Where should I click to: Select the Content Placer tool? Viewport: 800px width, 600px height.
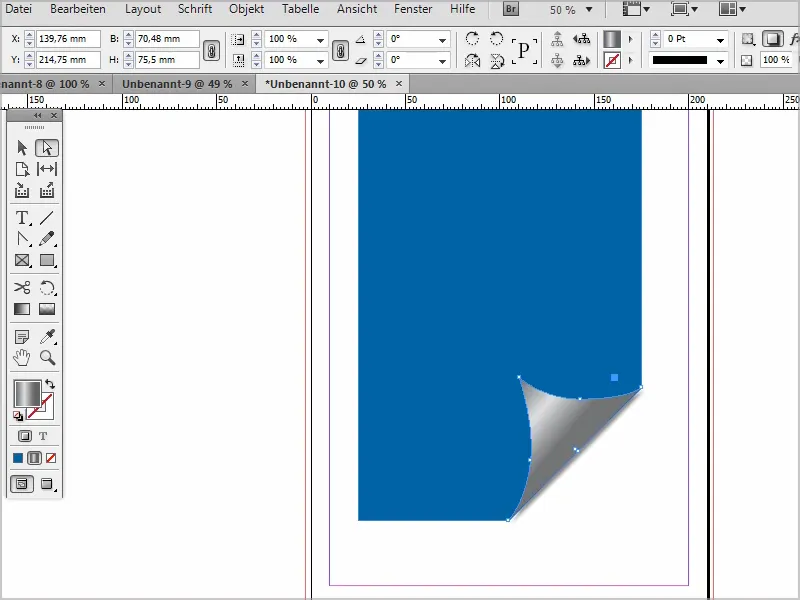click(x=47, y=190)
